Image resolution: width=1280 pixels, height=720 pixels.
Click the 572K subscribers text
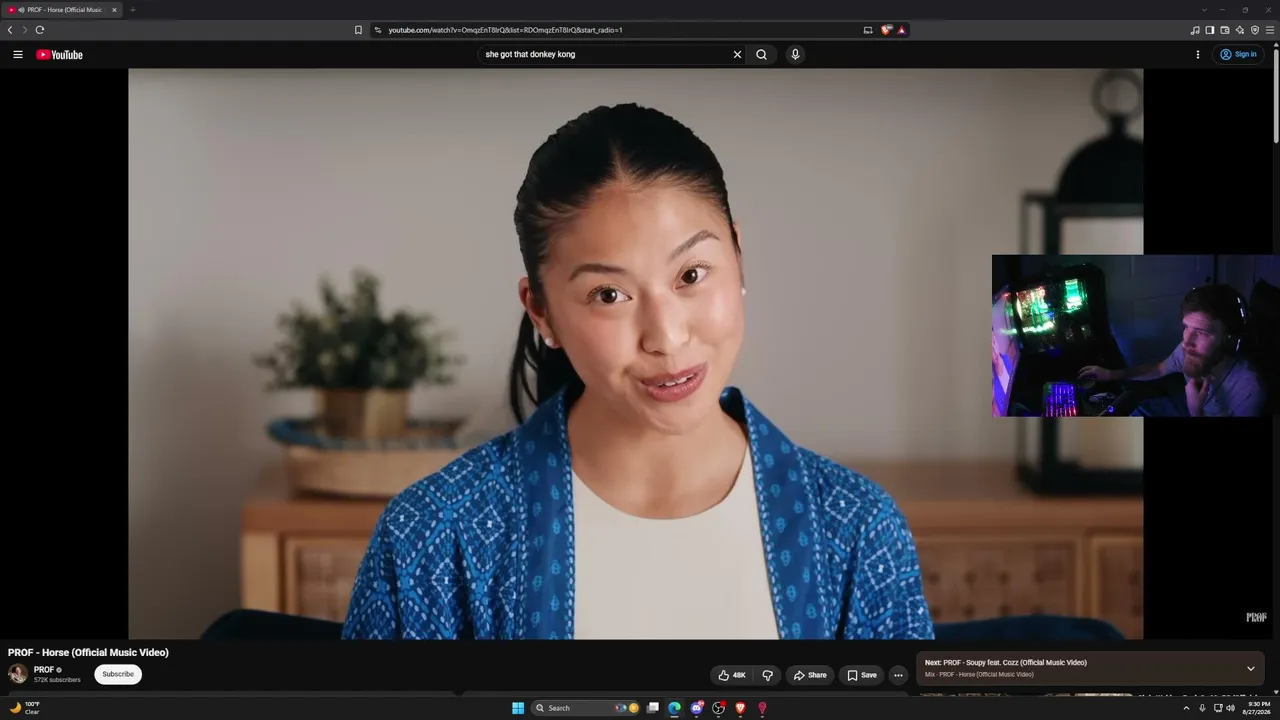tap(57, 680)
